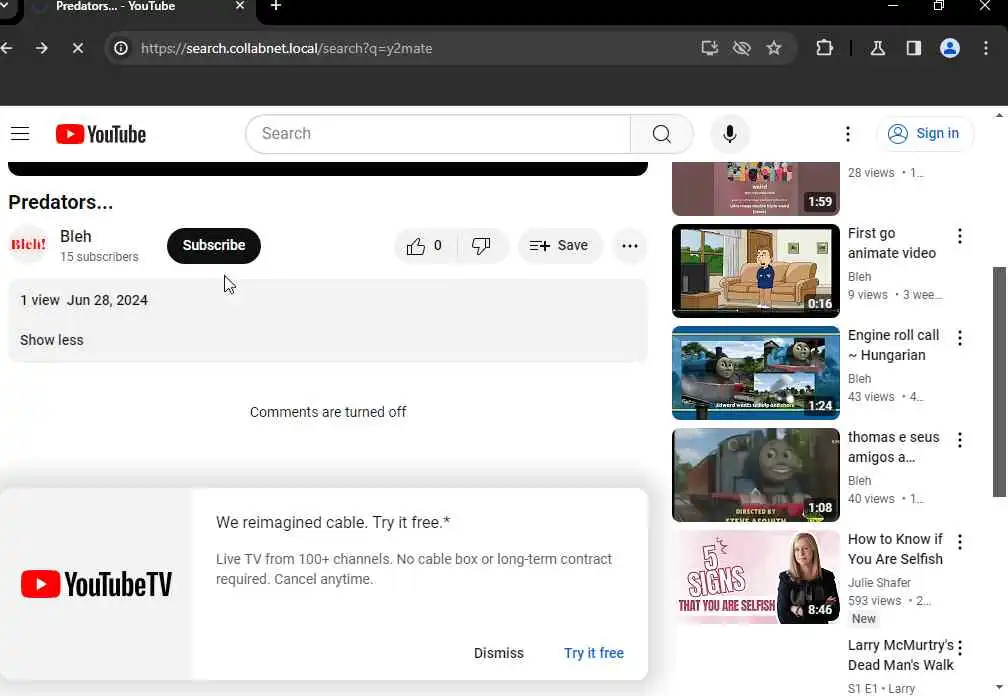Image resolution: width=1008 pixels, height=696 pixels.
Task: Open the YouTube hamburger guide menu
Action: (20, 134)
